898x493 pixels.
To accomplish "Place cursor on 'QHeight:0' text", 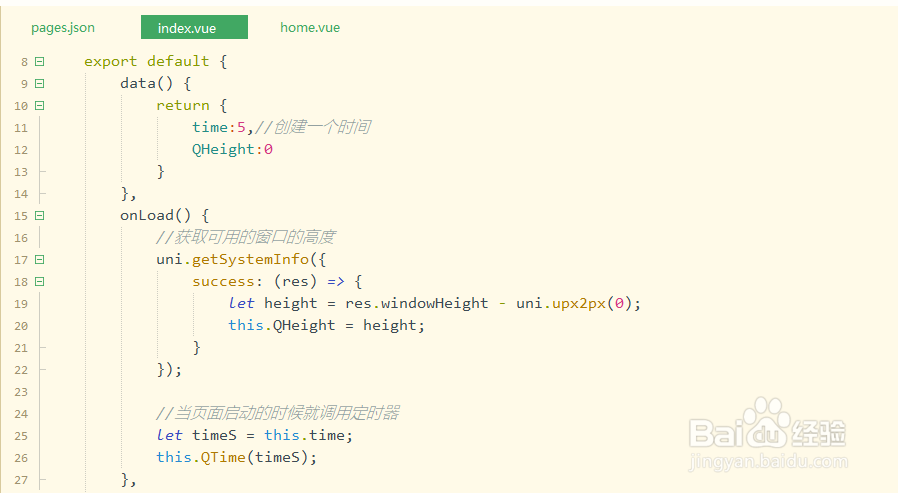I will coord(232,149).
